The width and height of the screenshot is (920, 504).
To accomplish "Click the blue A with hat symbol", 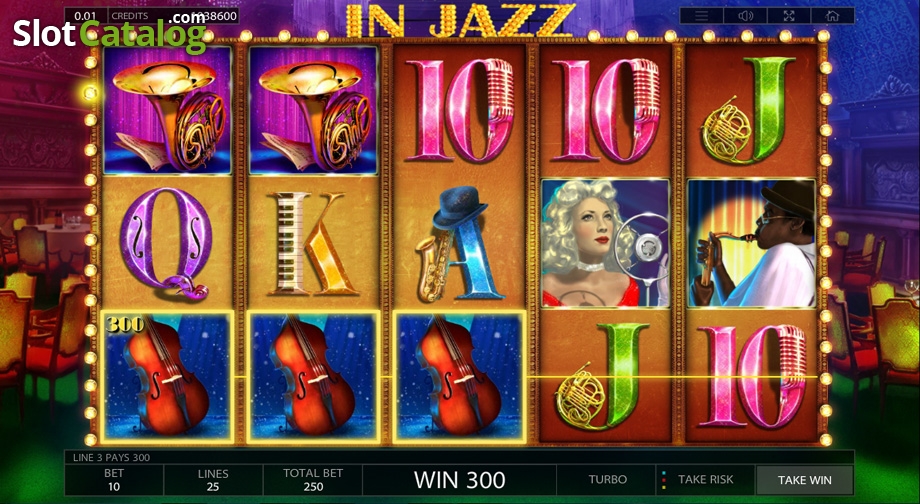I will [459, 243].
